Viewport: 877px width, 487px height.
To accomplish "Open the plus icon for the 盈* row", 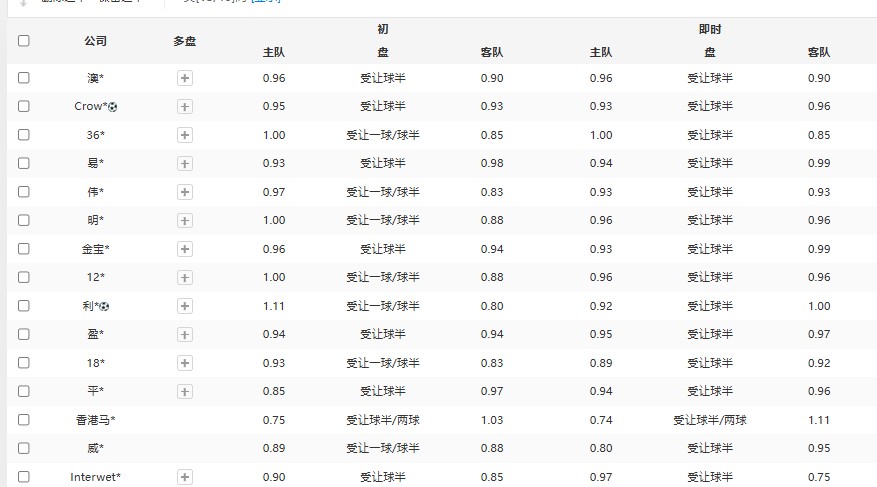I will 185,334.
